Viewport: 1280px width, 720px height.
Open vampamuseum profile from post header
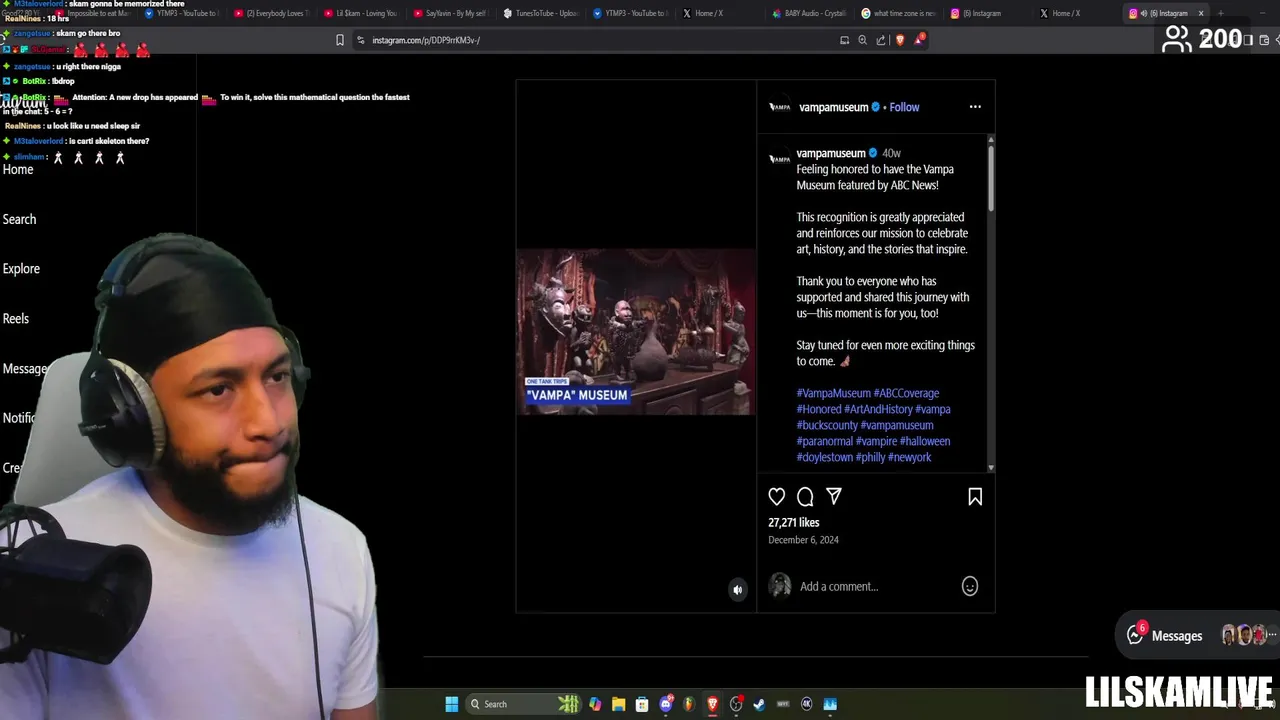833,107
